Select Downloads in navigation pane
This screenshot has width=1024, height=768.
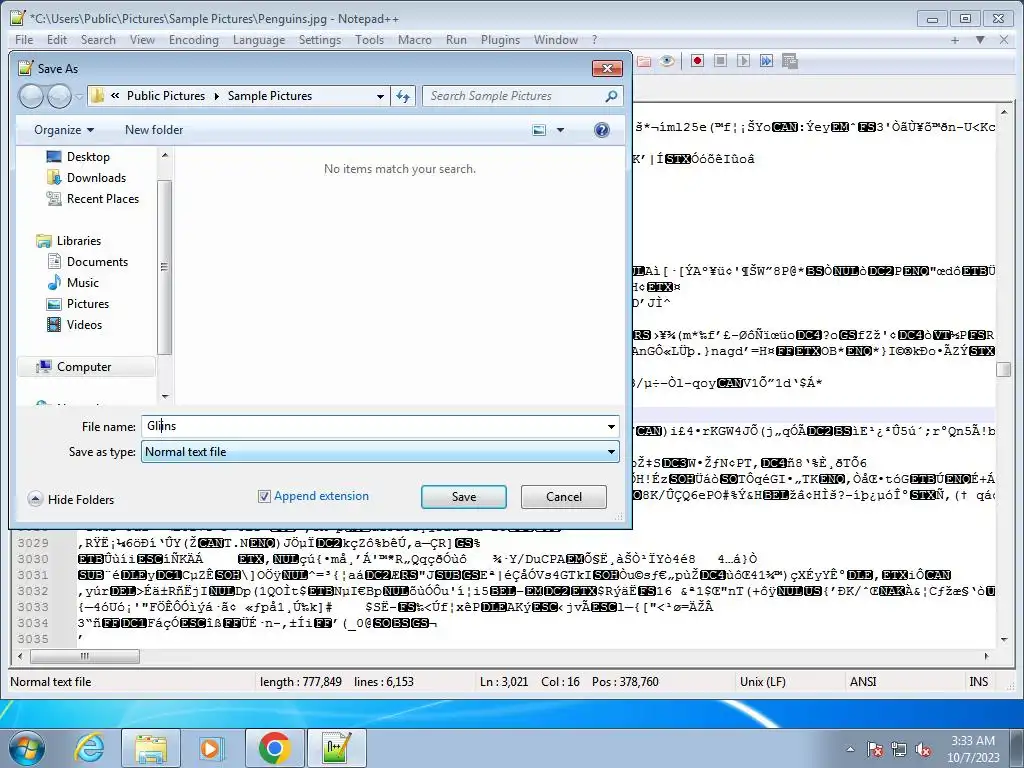pyautogui.click(x=96, y=178)
